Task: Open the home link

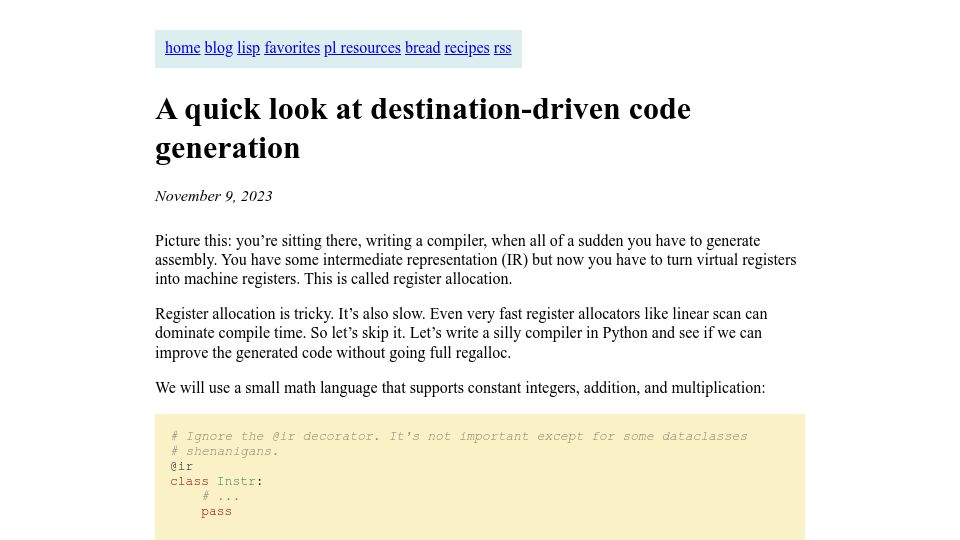Action: [x=182, y=48]
